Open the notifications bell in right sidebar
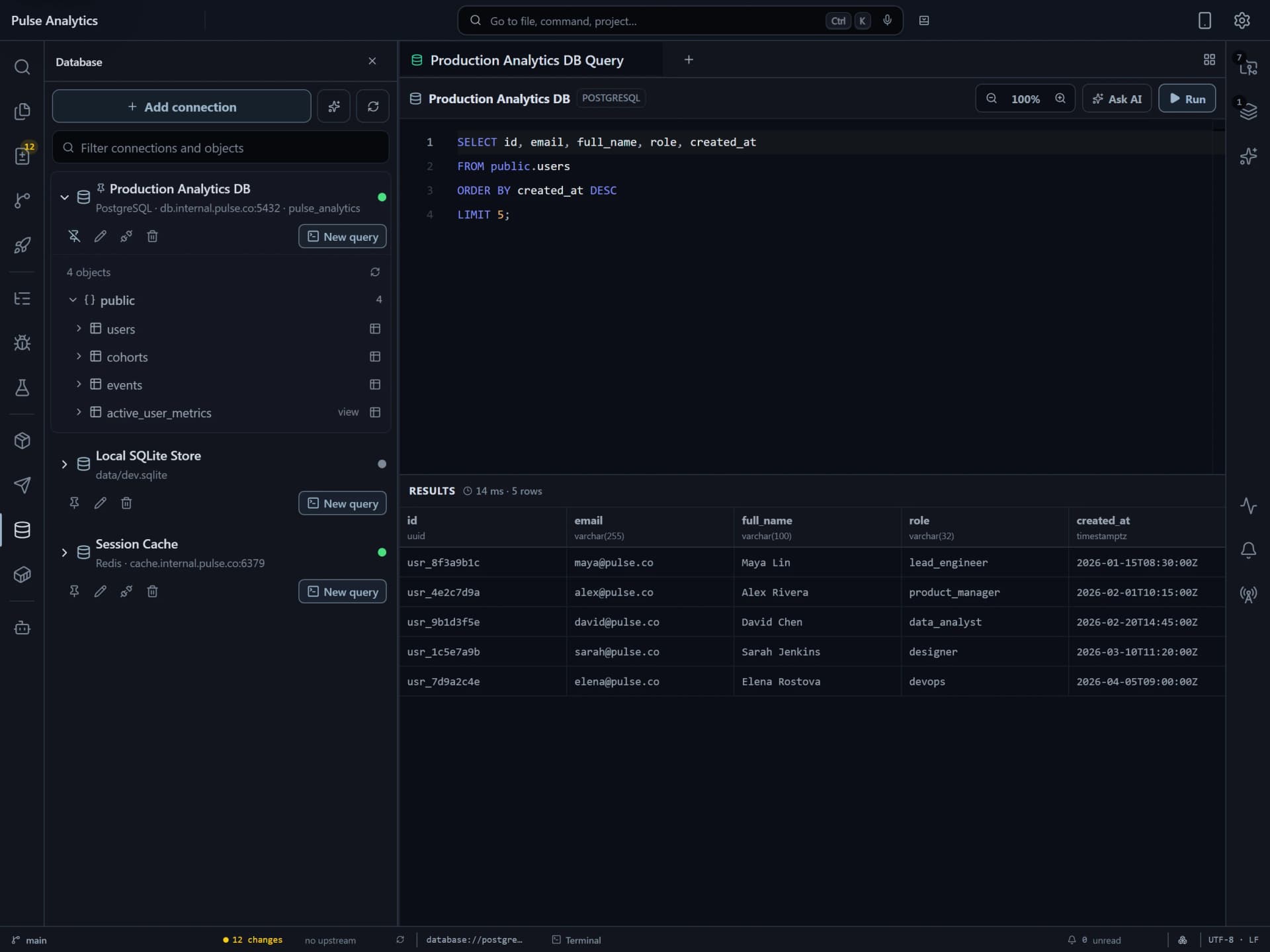 pos(1248,550)
